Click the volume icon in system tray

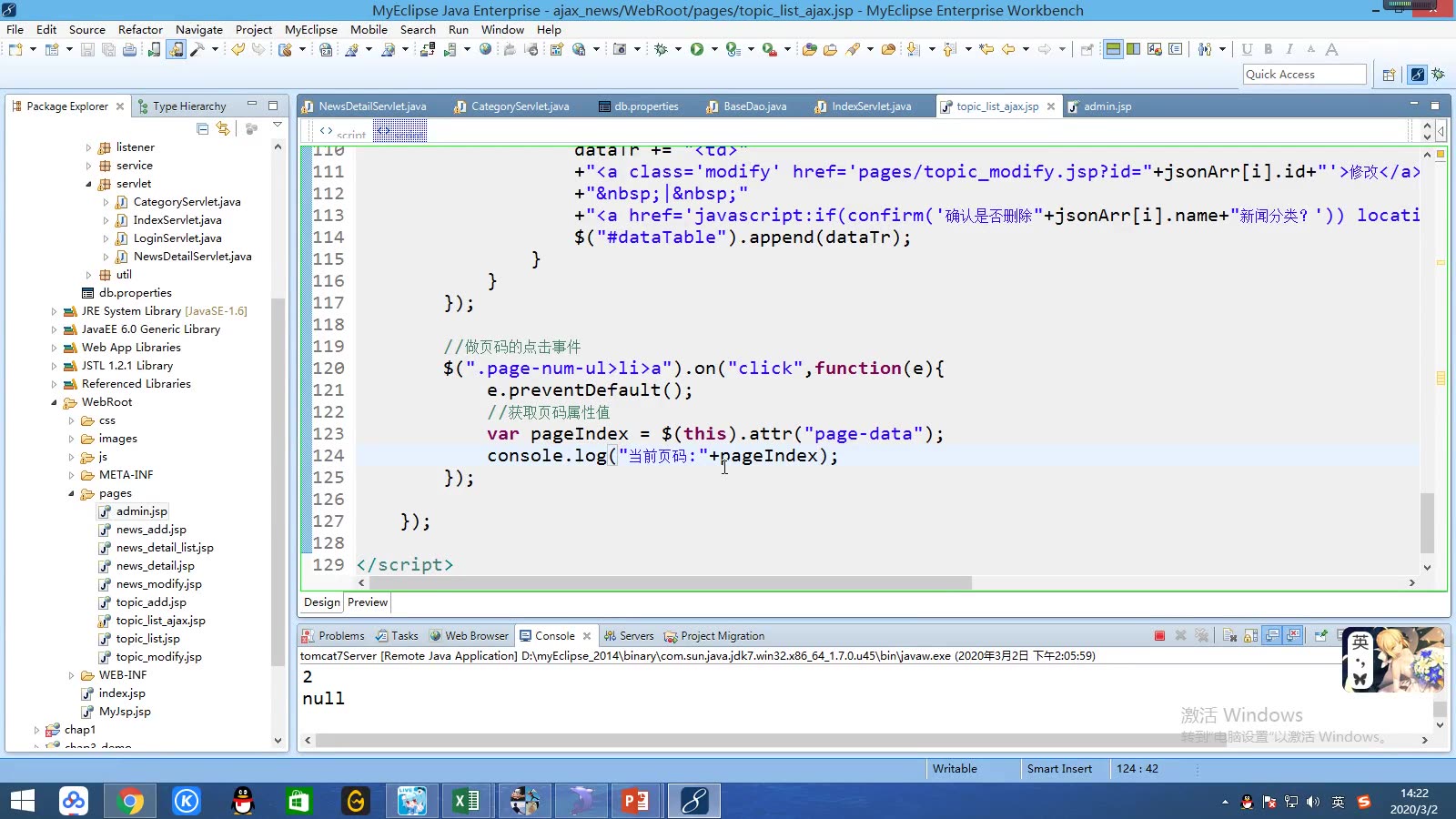pos(1312,802)
